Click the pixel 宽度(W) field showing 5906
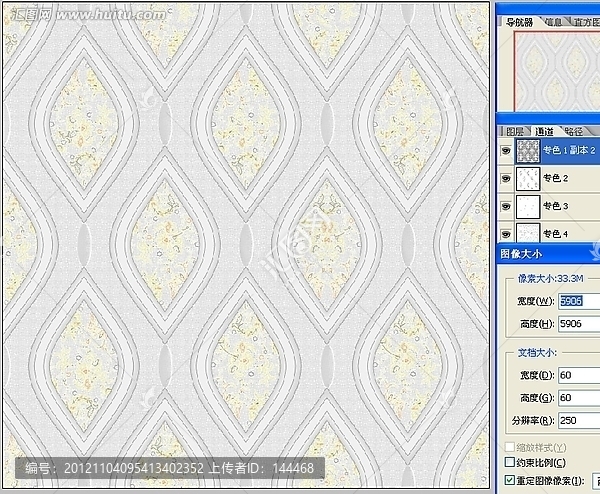The width and height of the screenshot is (600, 494). [579, 301]
